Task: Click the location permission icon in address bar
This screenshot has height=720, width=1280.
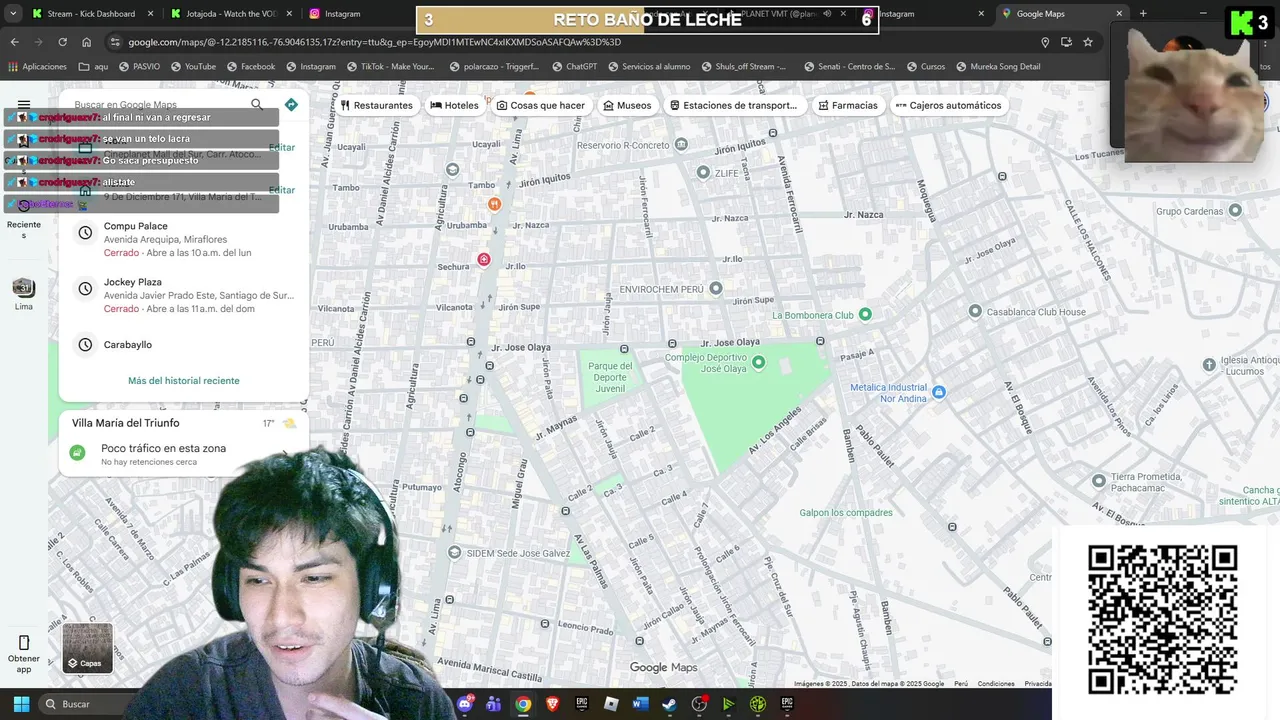Action: coord(1045,42)
